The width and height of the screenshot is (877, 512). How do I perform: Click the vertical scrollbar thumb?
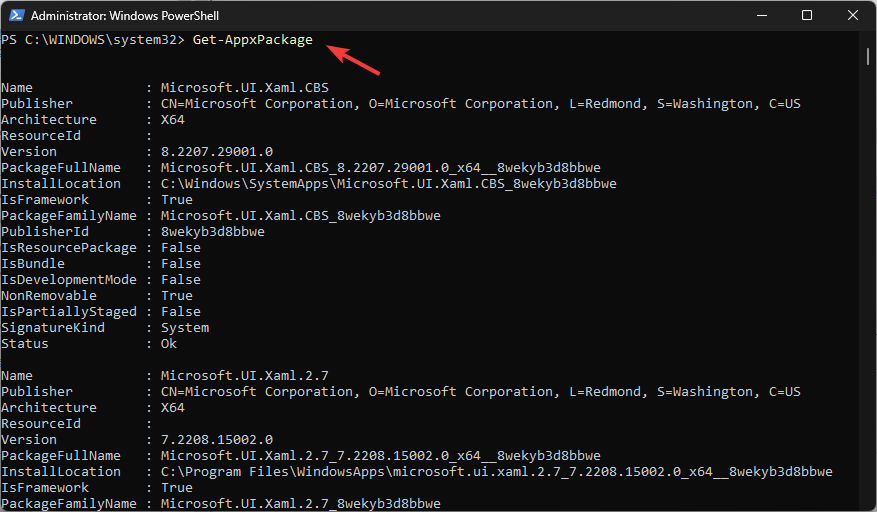click(x=867, y=56)
